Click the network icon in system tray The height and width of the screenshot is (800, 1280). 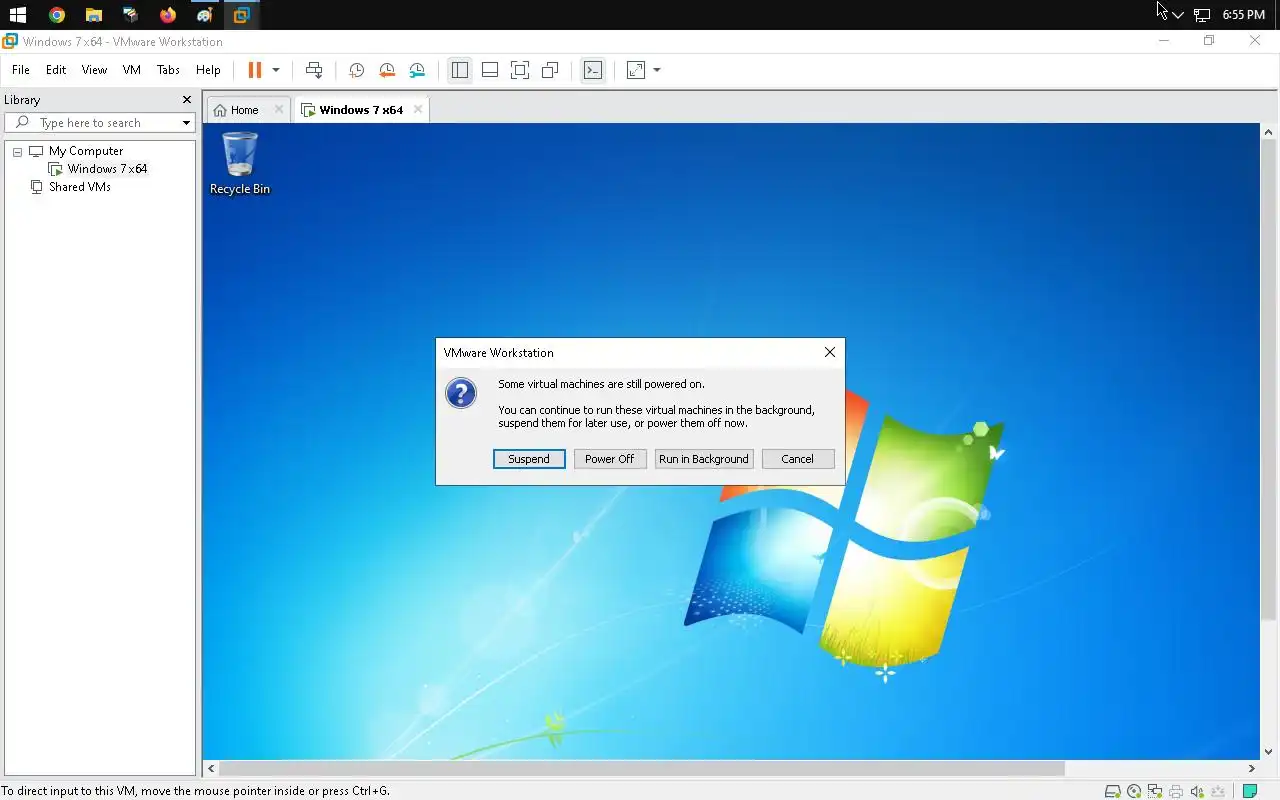tap(1202, 15)
